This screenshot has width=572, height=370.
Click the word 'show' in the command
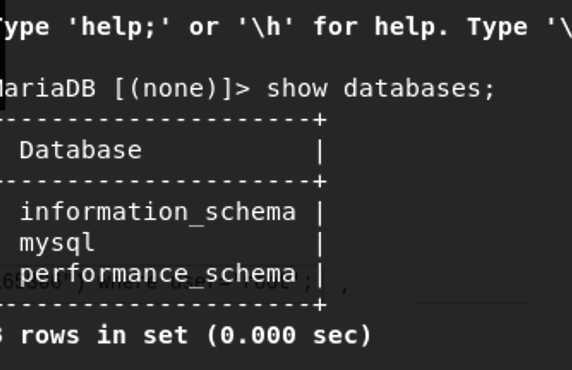tap(297, 89)
